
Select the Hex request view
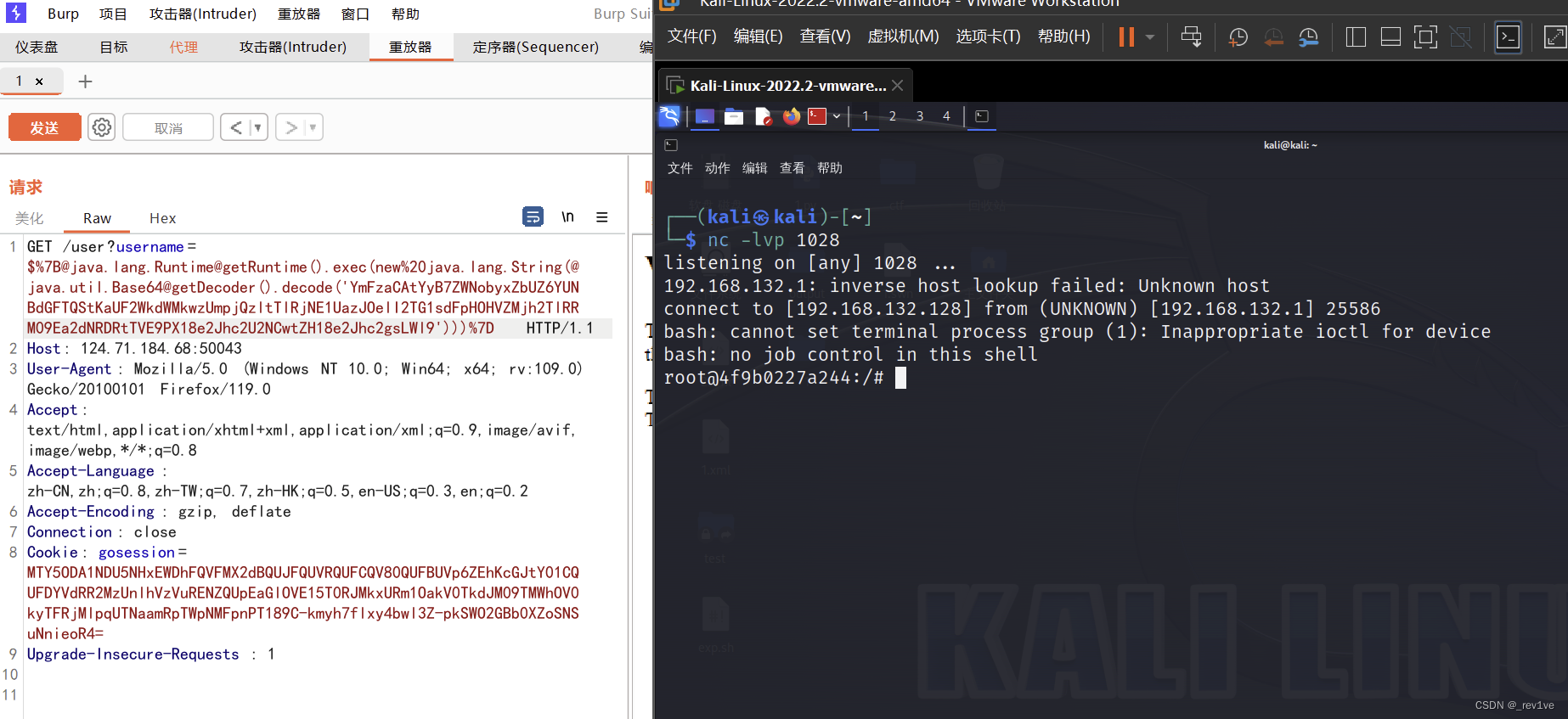coord(162,218)
